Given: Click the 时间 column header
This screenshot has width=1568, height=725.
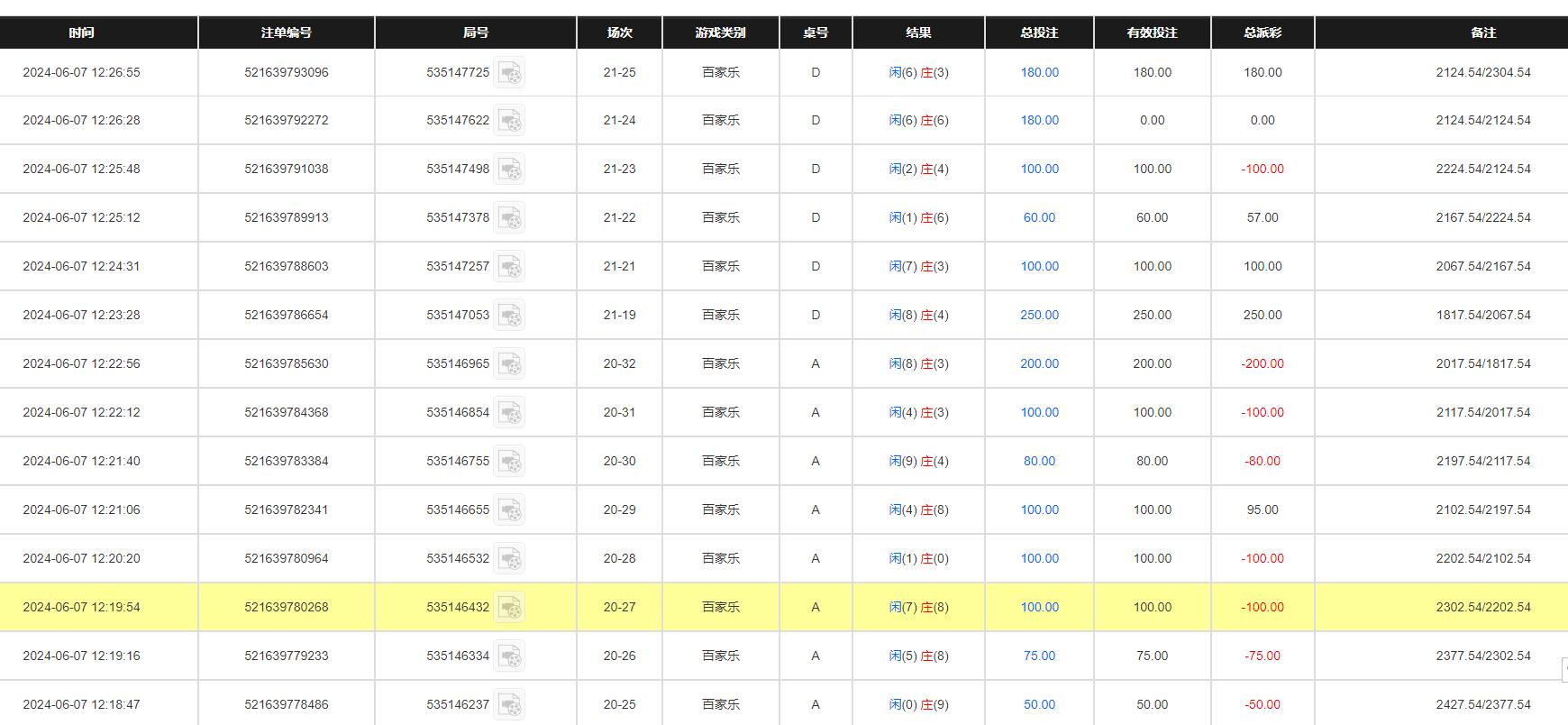Looking at the screenshot, I should click(81, 32).
